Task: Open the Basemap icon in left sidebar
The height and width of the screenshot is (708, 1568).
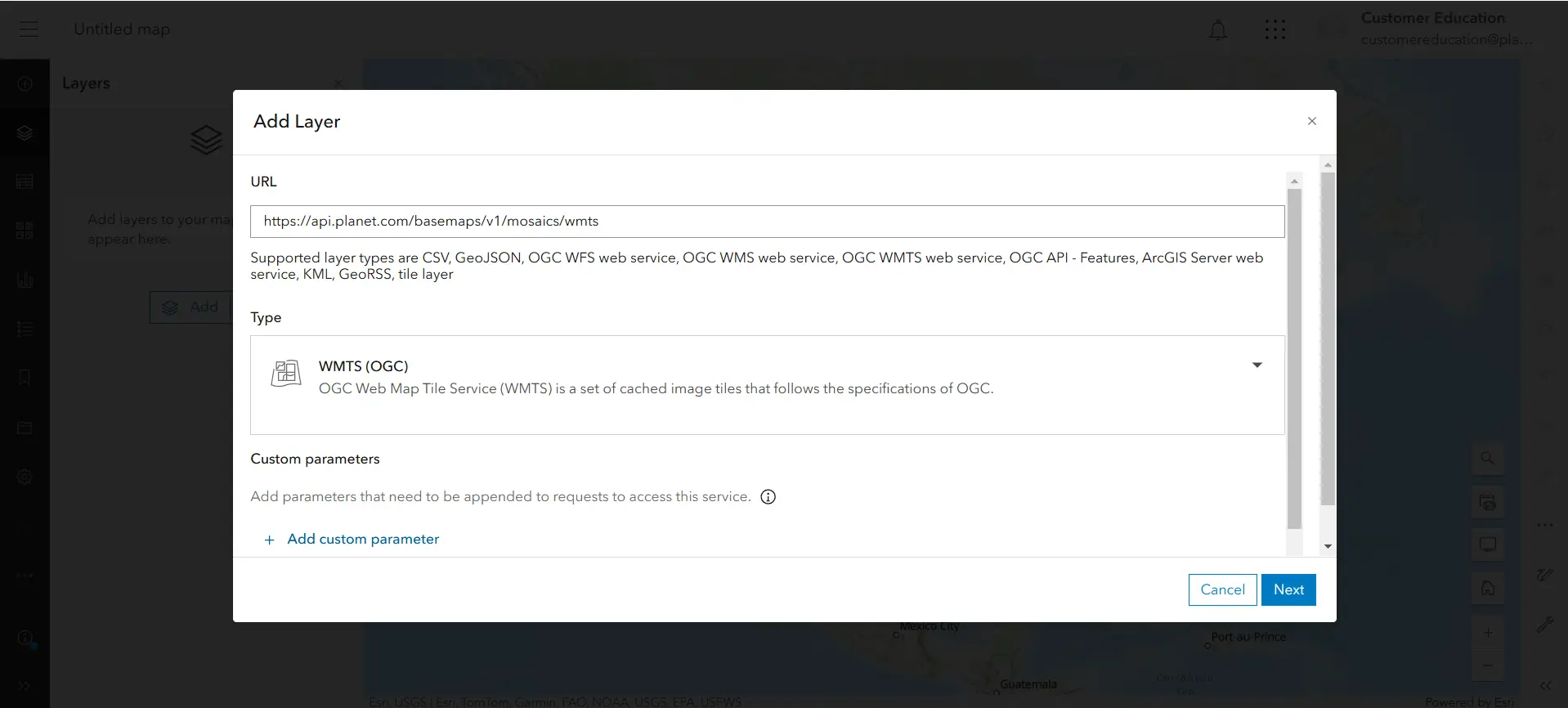Action: pyautogui.click(x=25, y=231)
